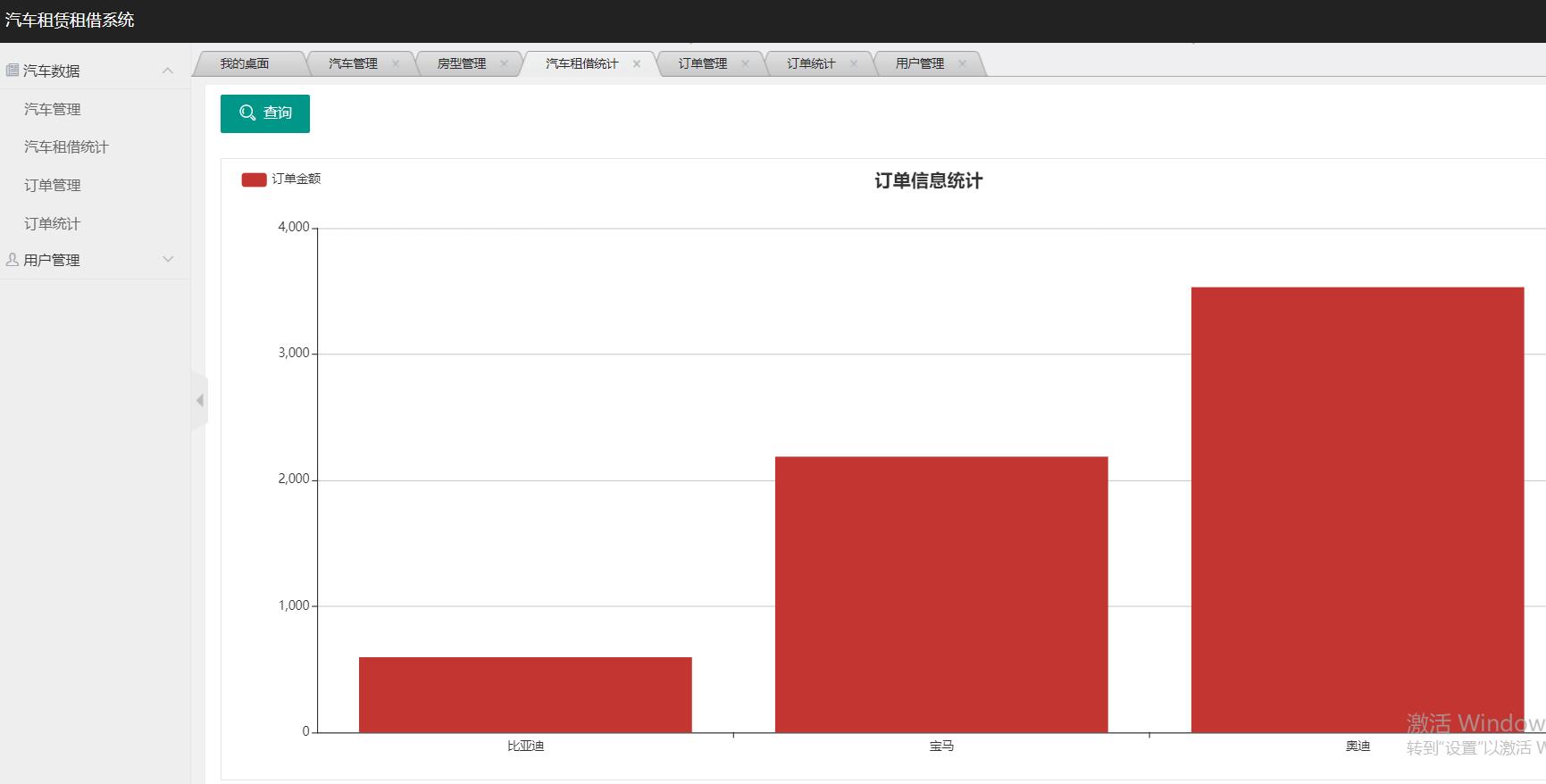Switch to the 用户管理 tab
Image resolution: width=1546 pixels, height=784 pixels.
pyautogui.click(x=920, y=63)
